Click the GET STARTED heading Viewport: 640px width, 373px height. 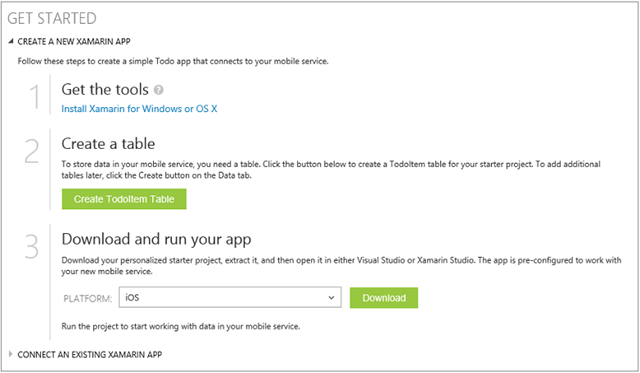click(x=52, y=18)
